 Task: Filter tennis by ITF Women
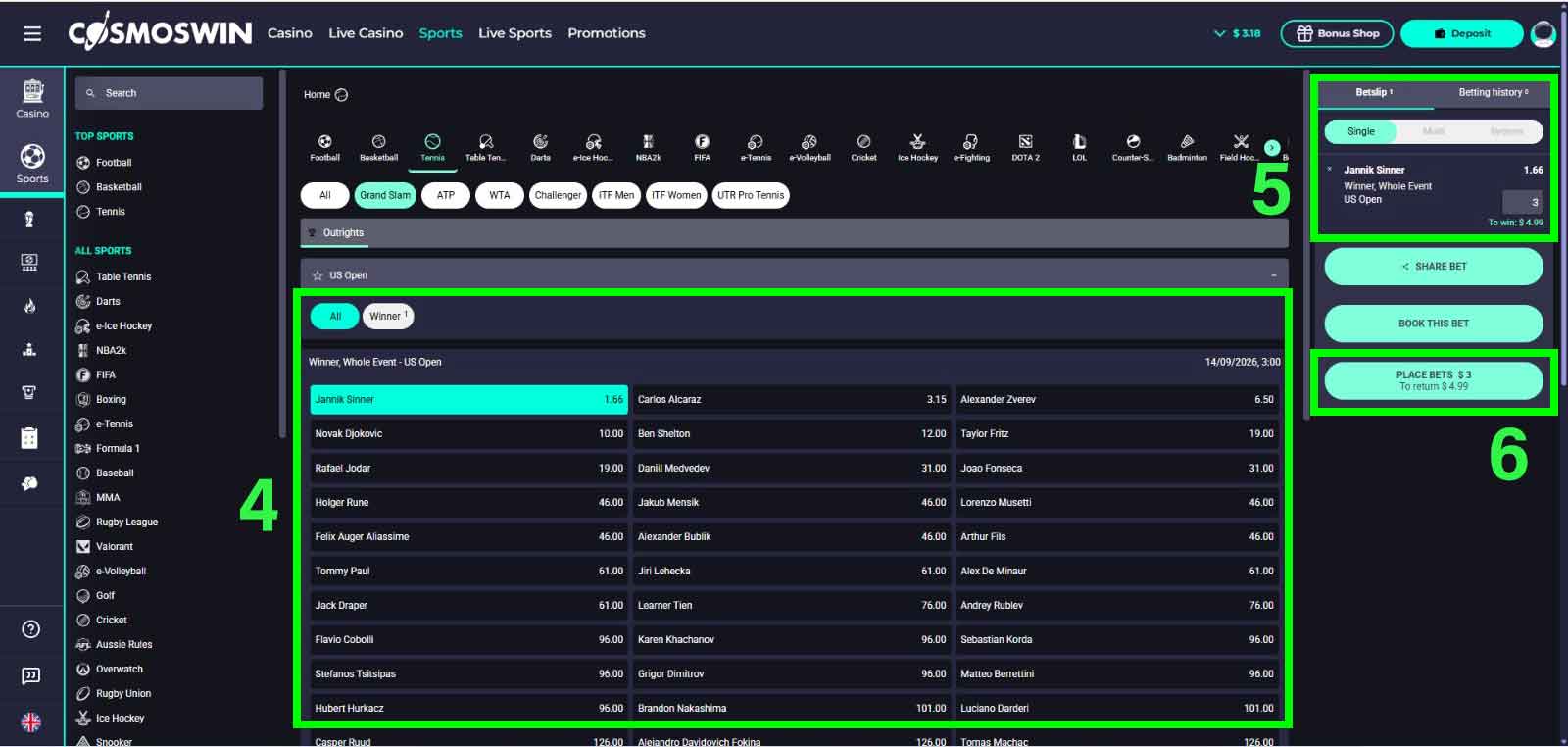point(677,195)
